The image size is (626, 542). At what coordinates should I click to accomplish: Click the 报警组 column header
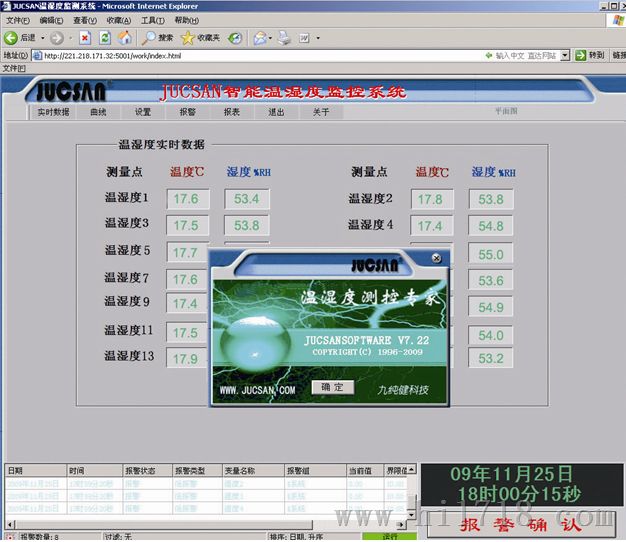tap(315, 471)
